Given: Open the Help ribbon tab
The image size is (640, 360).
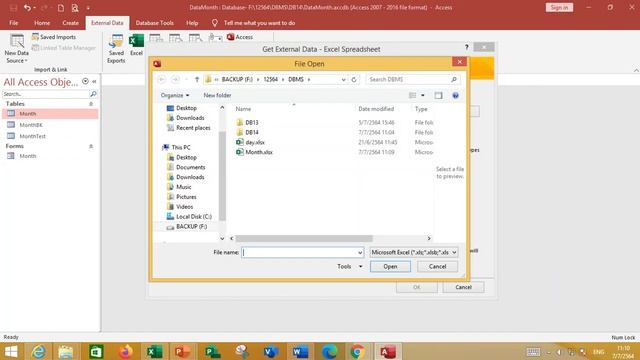Looking at the screenshot, I should [192, 23].
